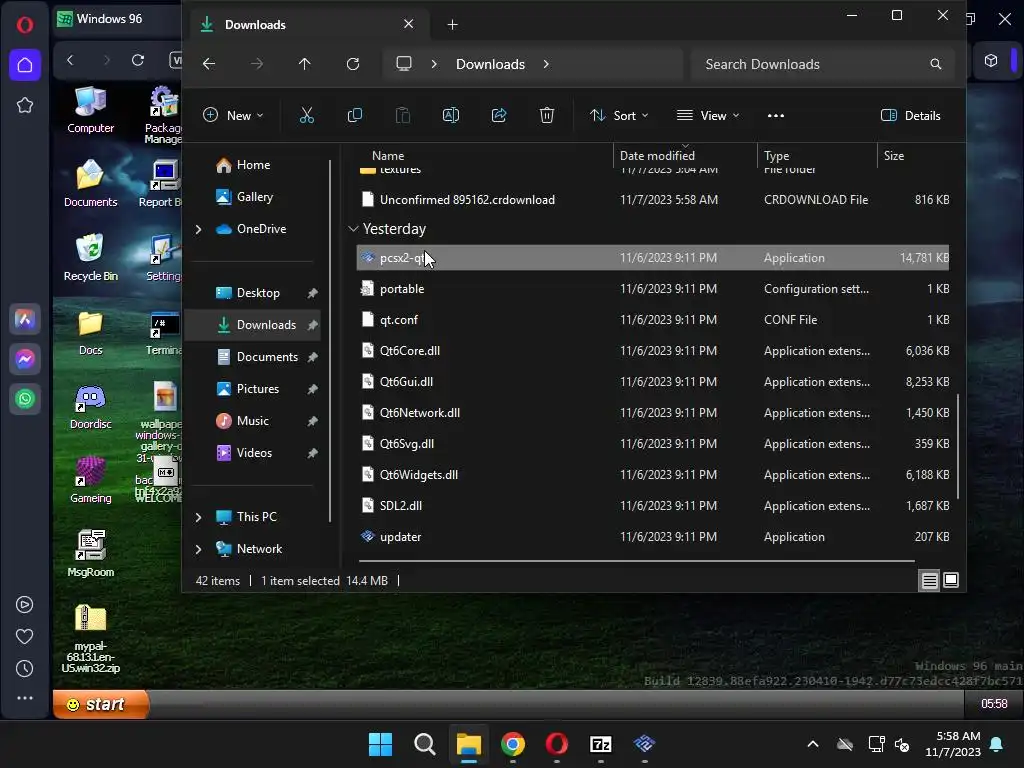This screenshot has width=1024, height=768.
Task: Click the Windows 96 start button
Action: pos(101,704)
